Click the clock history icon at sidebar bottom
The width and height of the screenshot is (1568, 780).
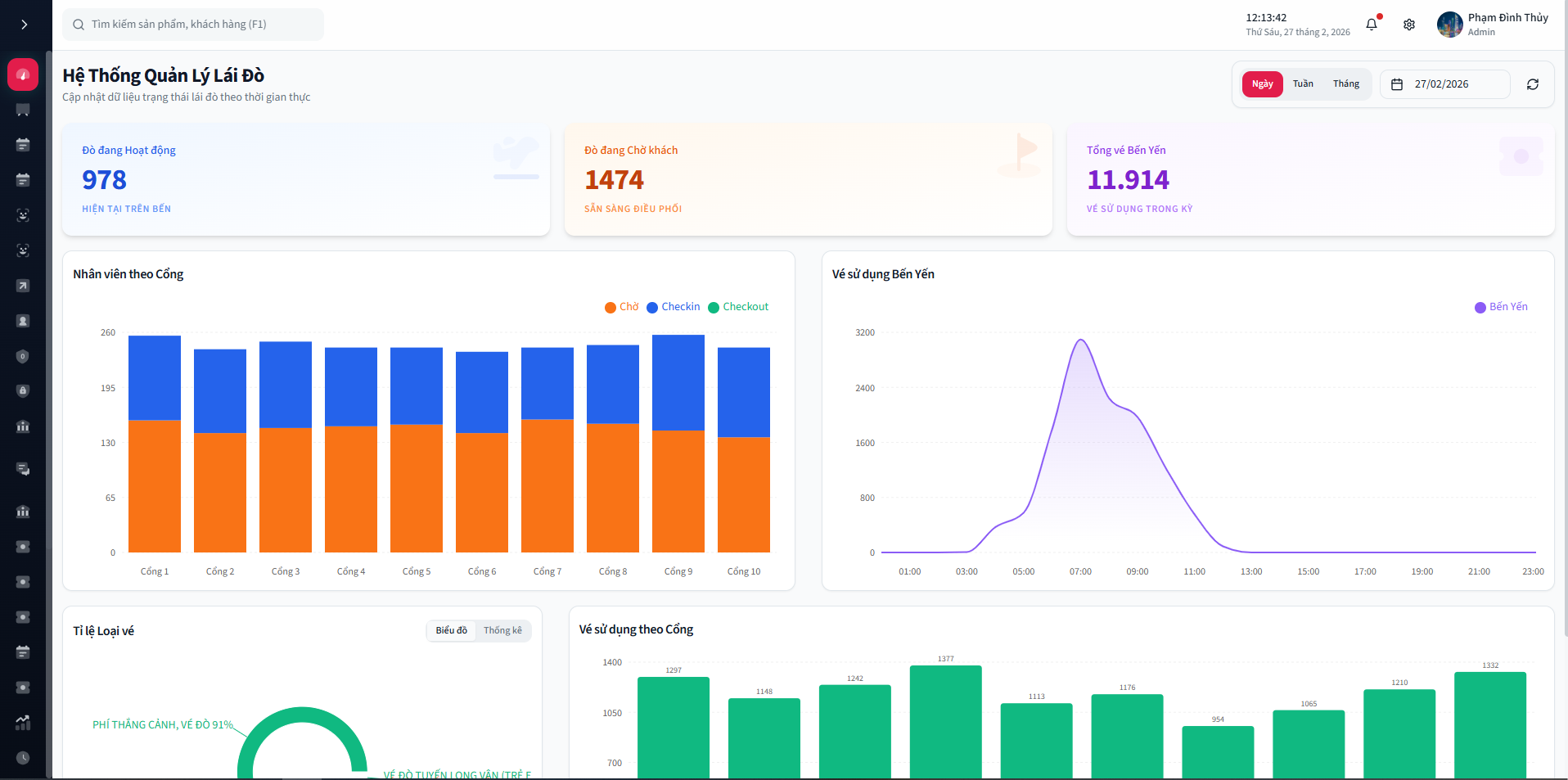[22, 758]
